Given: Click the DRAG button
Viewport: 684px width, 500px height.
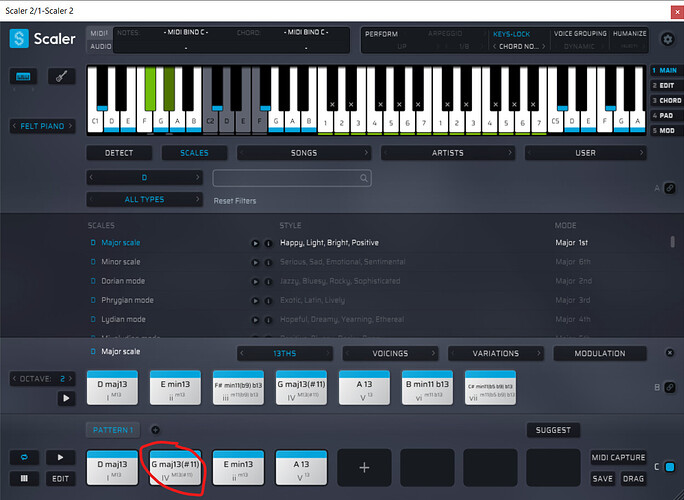Looking at the screenshot, I should point(633,479).
